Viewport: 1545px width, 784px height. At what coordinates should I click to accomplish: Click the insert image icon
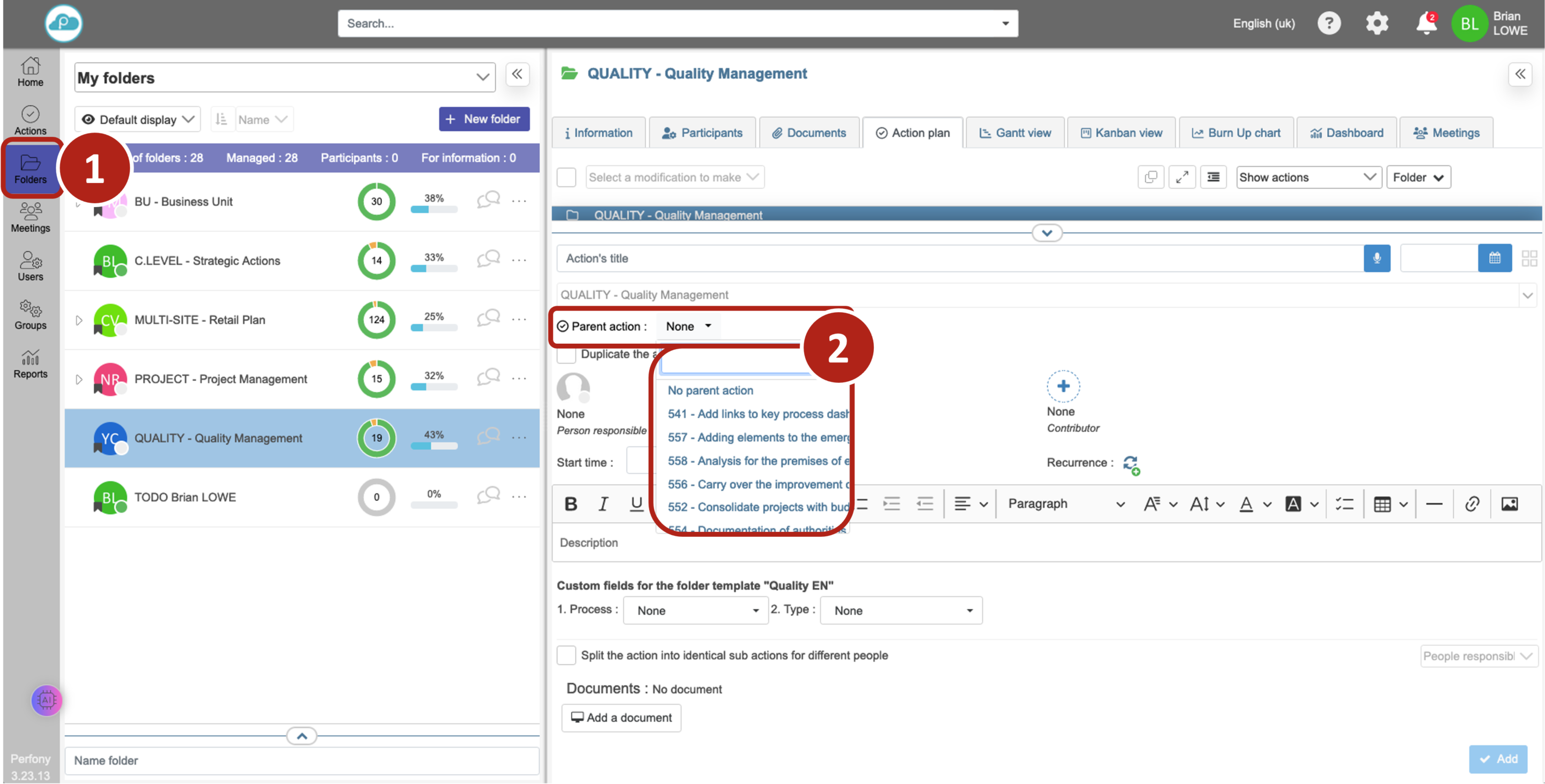click(1509, 504)
